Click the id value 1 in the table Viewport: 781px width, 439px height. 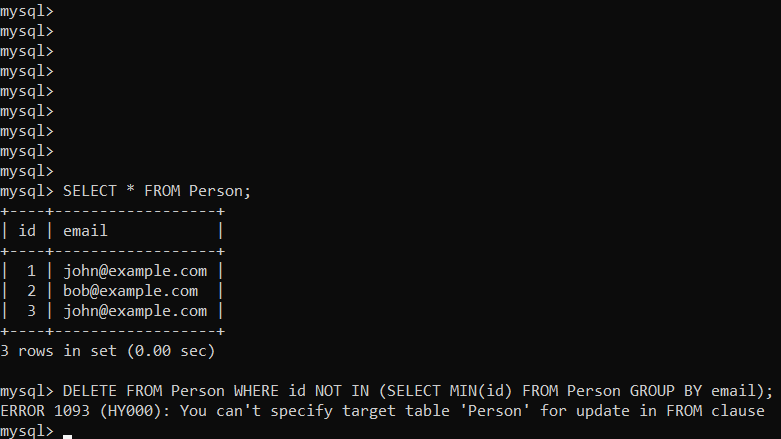coord(32,271)
